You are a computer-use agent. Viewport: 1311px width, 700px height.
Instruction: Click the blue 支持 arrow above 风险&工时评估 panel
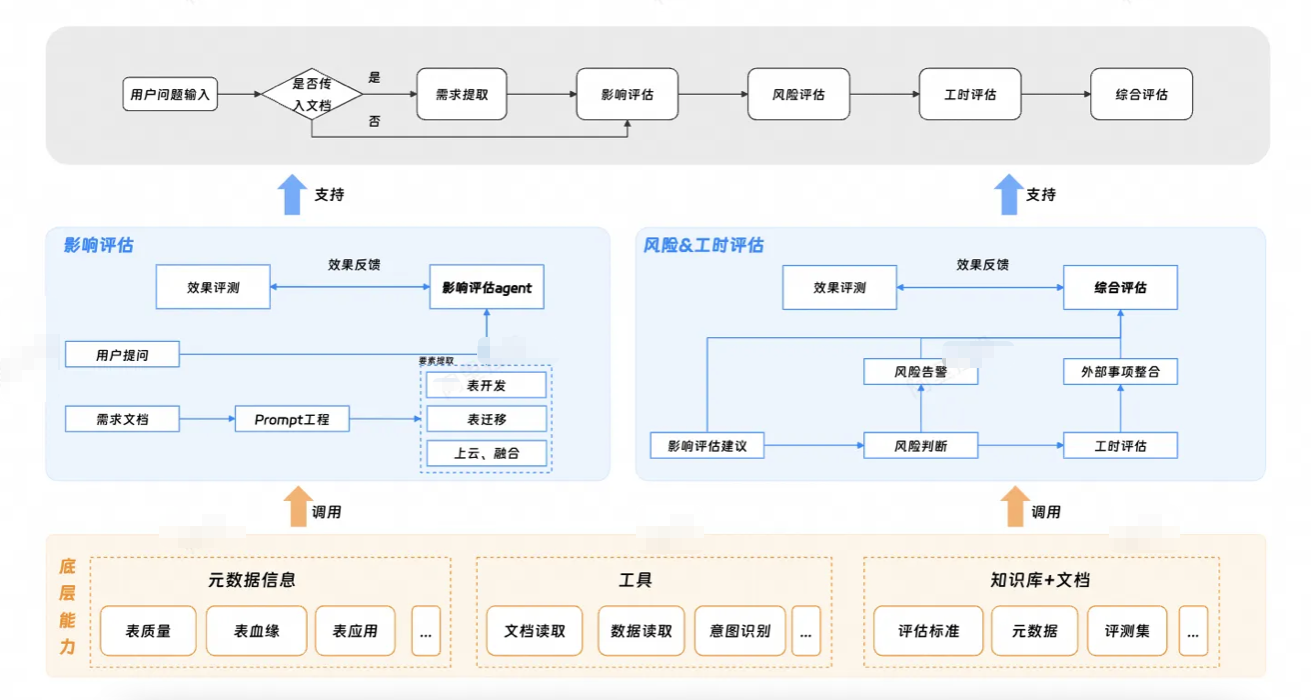[1007, 194]
